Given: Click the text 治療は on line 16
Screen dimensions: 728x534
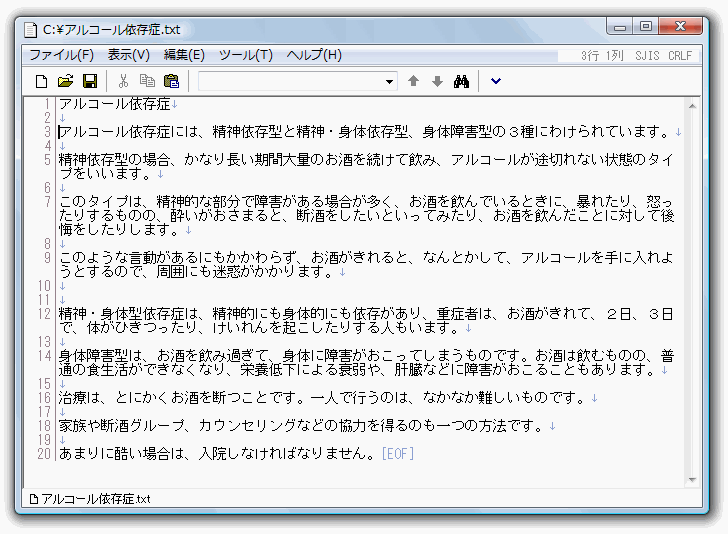Looking at the screenshot, I should (79, 398).
